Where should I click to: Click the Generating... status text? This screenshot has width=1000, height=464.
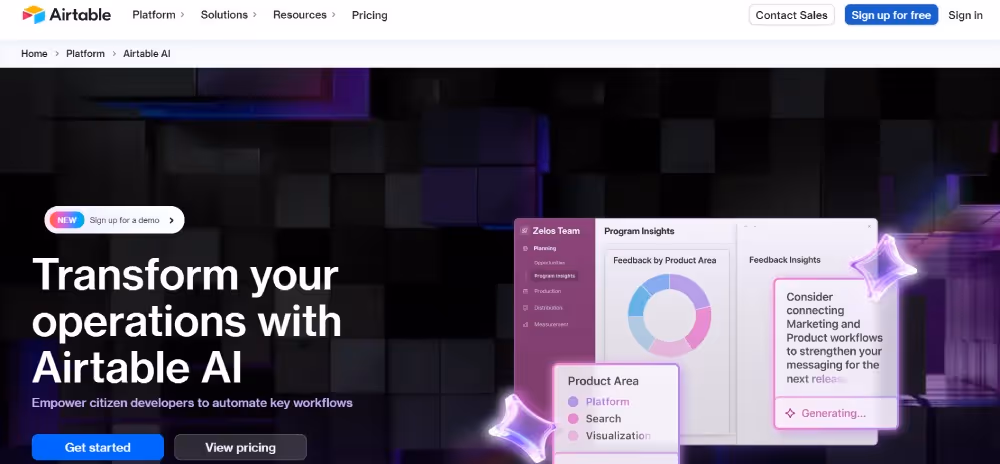tap(834, 413)
